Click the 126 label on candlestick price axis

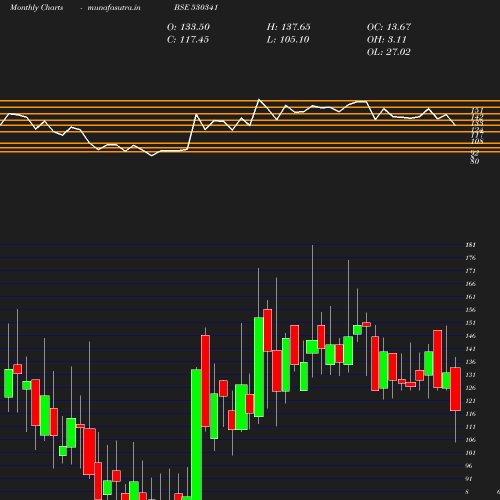[x=470, y=388]
